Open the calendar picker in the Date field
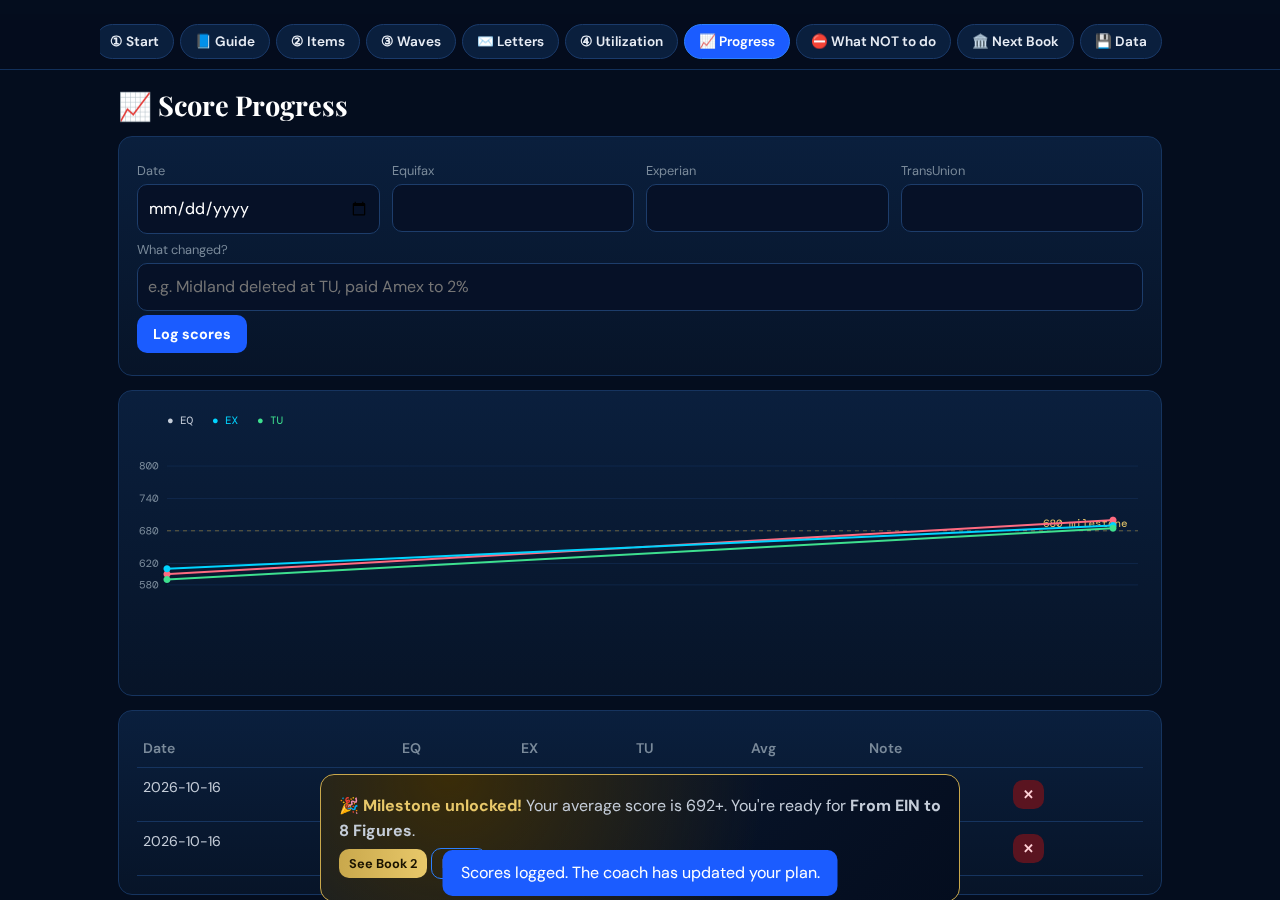This screenshot has width=1280, height=900. (x=359, y=209)
